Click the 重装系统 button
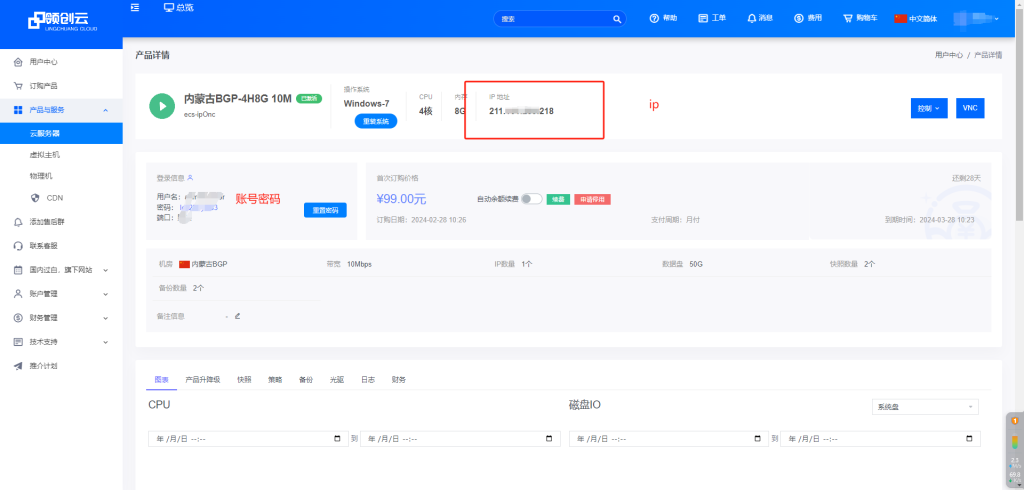 (x=376, y=121)
